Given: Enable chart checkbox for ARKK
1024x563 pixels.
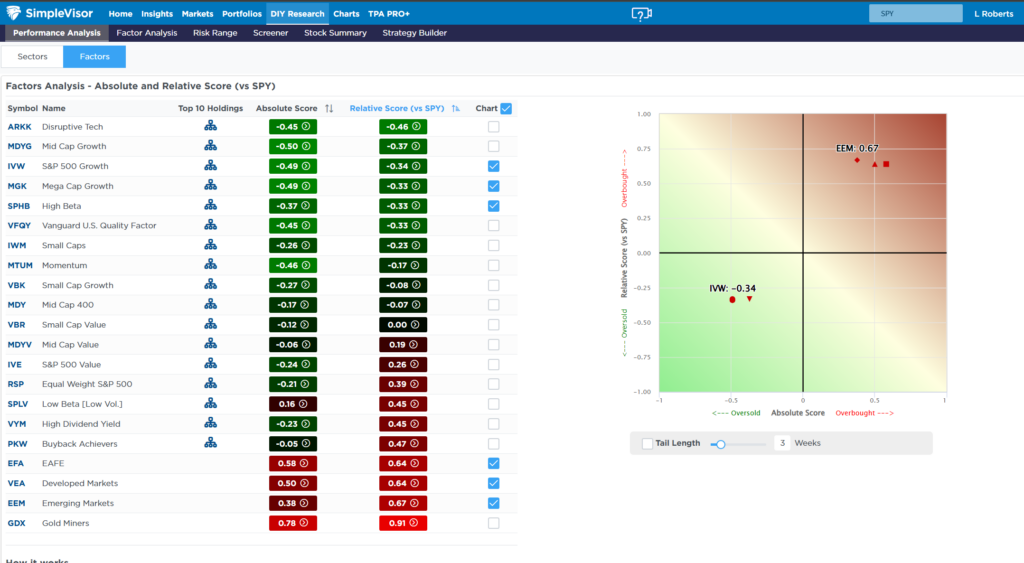Looking at the screenshot, I should [493, 127].
